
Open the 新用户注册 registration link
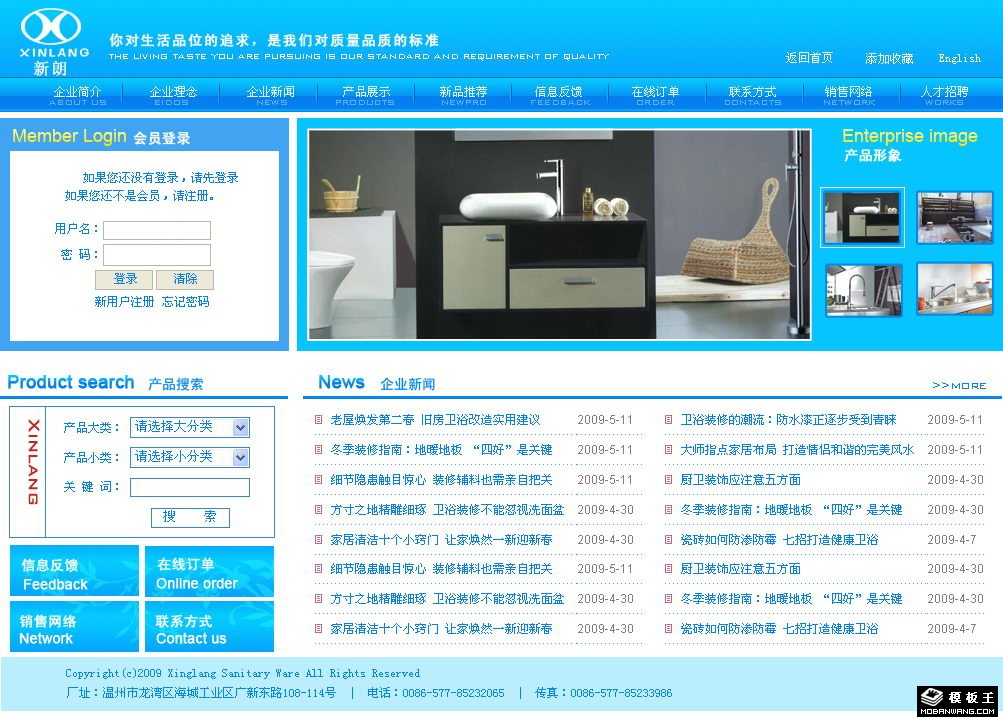[x=124, y=302]
